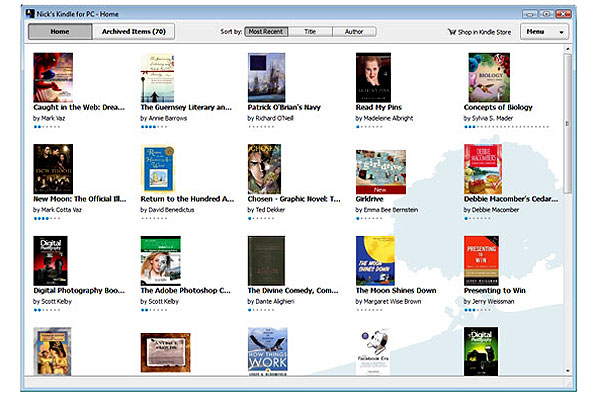Open Shop in Kindle Store link
Viewport: 596px width, 396px height.
(x=480, y=32)
